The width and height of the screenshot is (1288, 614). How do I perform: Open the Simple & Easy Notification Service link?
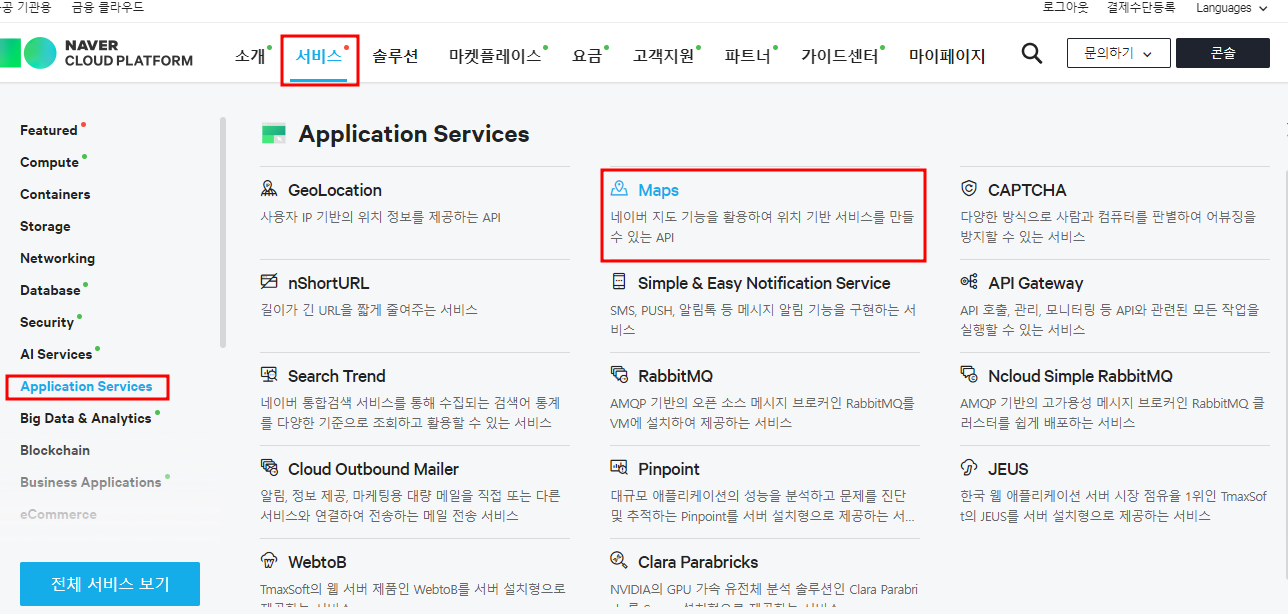764,283
